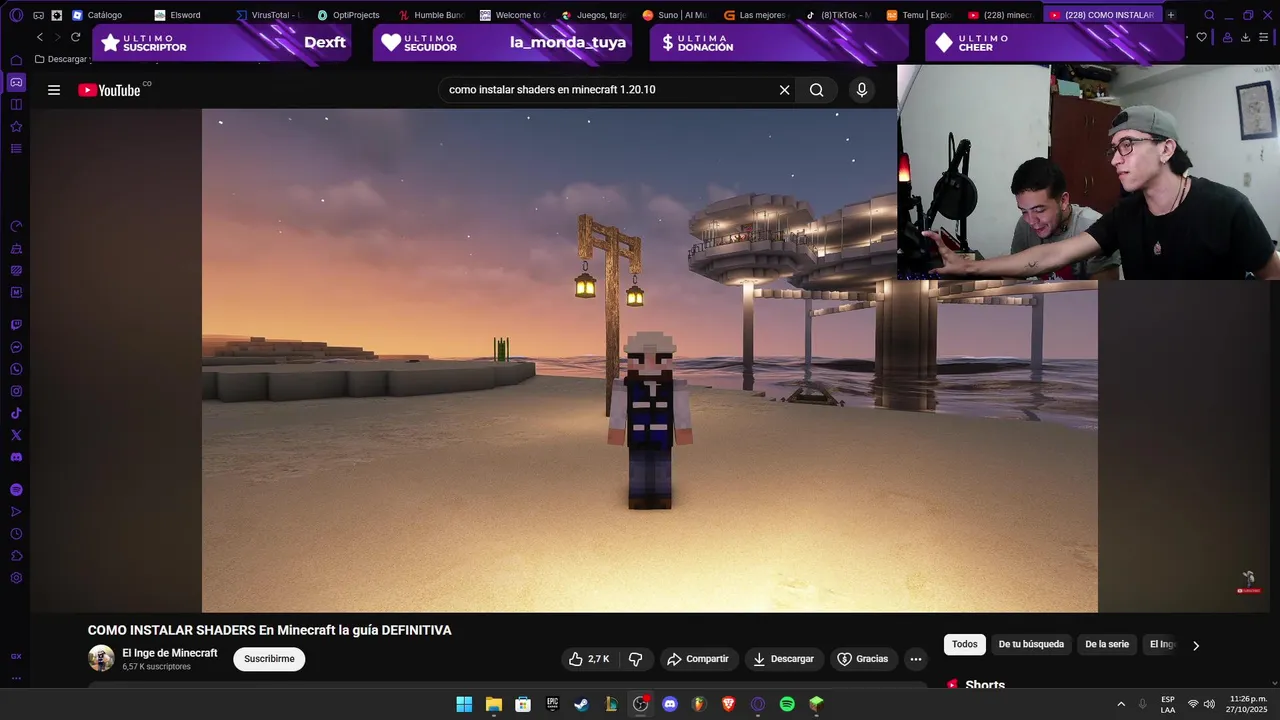
Task: Open the browser downloads icon
Action: click(x=1245, y=37)
